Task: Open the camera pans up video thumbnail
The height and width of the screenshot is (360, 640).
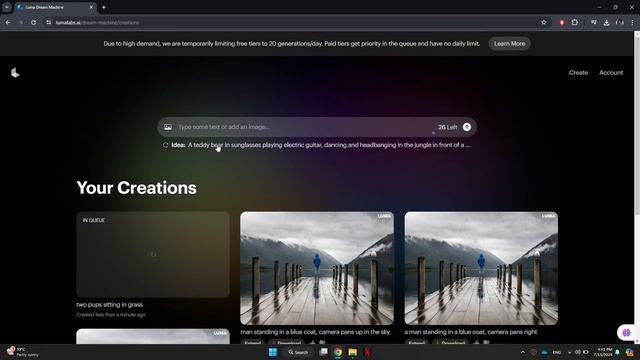Action: (x=317, y=268)
